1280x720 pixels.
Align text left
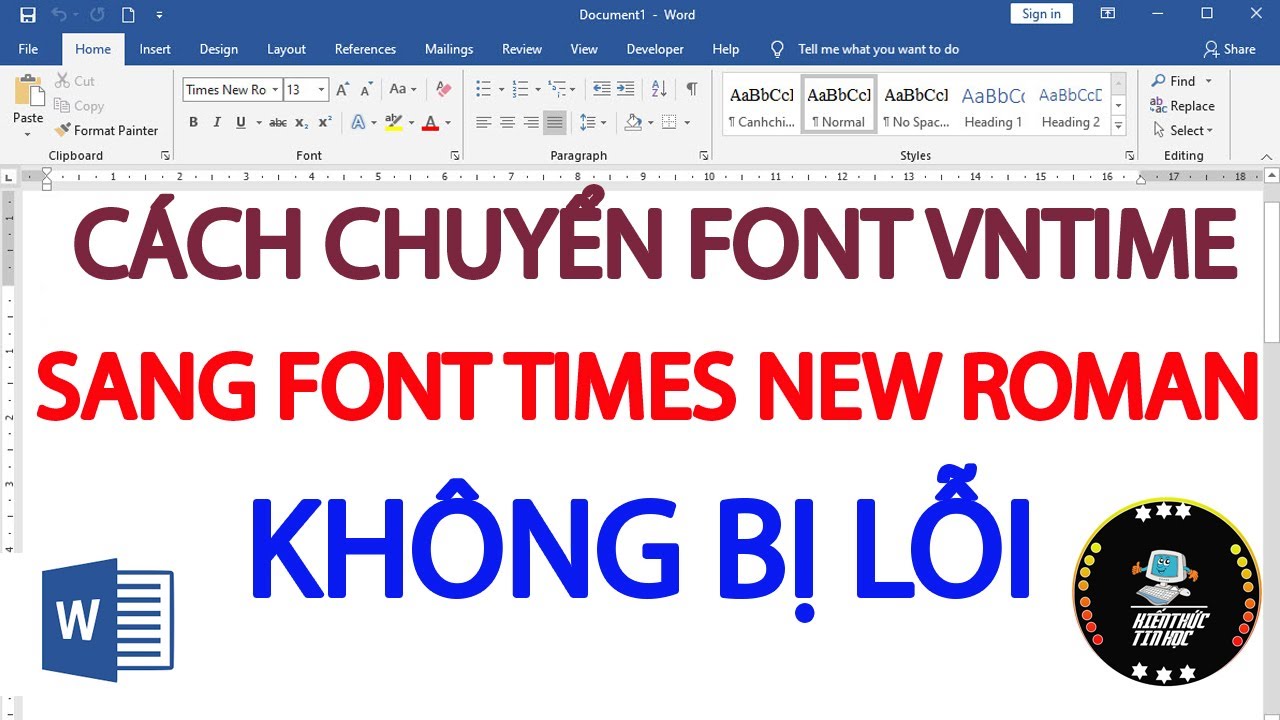(x=483, y=122)
